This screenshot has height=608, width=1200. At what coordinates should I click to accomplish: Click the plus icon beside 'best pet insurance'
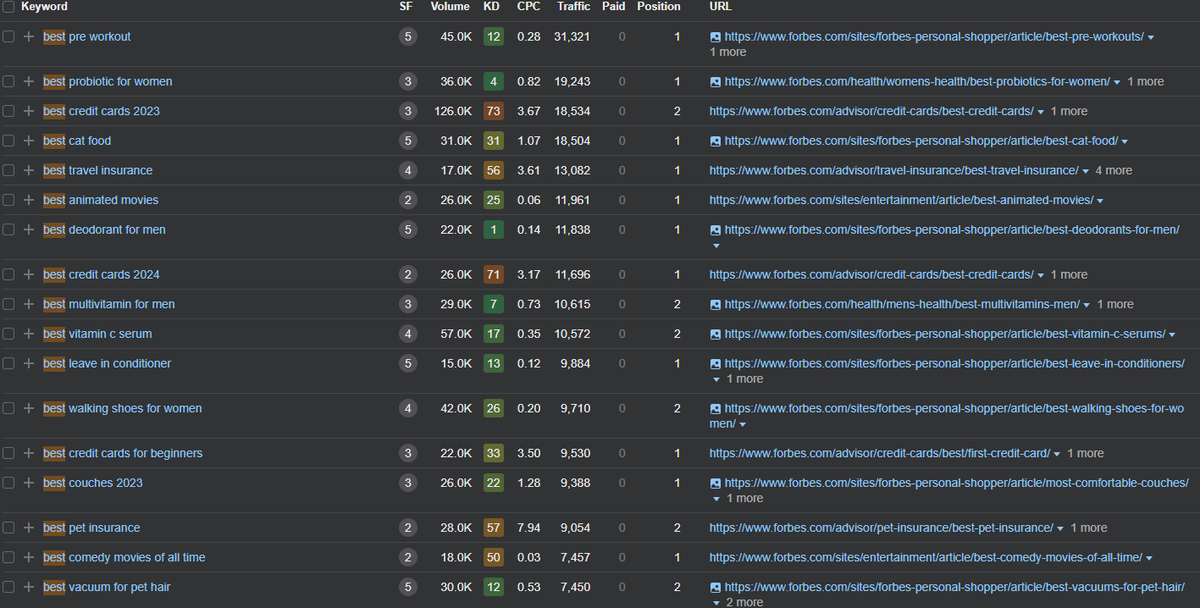29,528
